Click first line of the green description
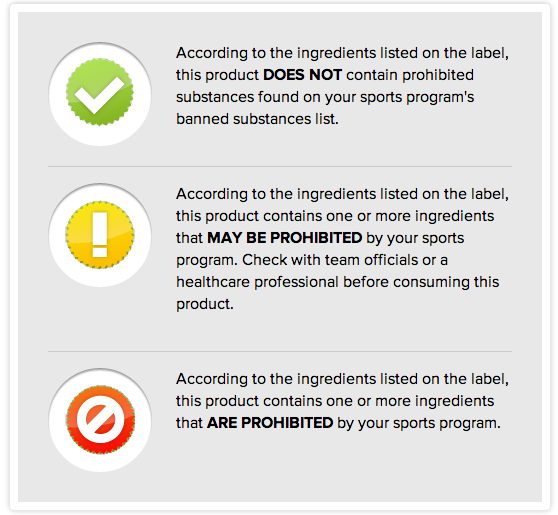 click(x=342, y=53)
